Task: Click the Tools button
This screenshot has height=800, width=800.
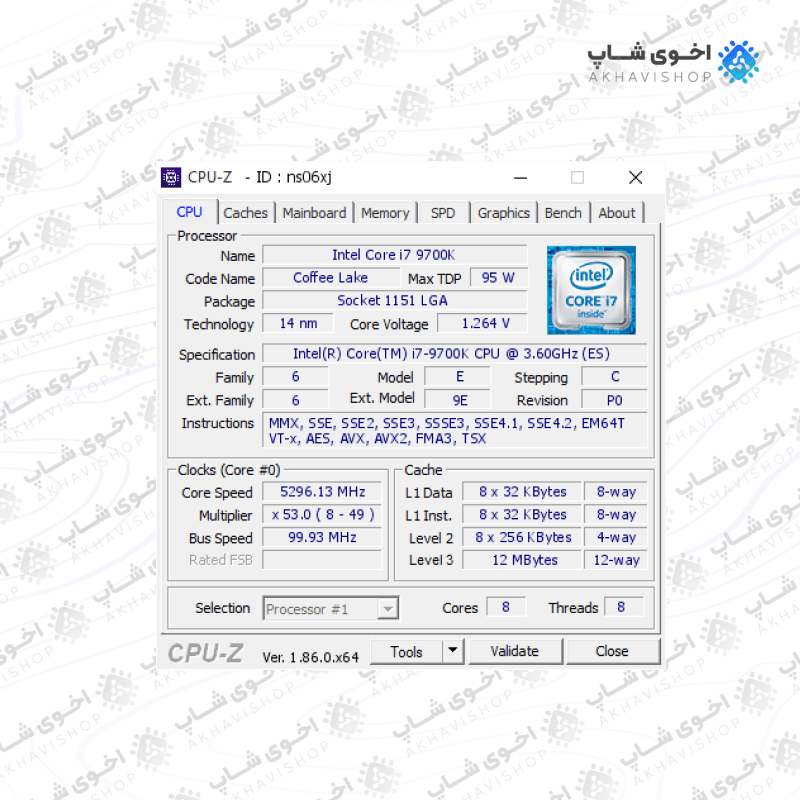Action: pos(407,652)
